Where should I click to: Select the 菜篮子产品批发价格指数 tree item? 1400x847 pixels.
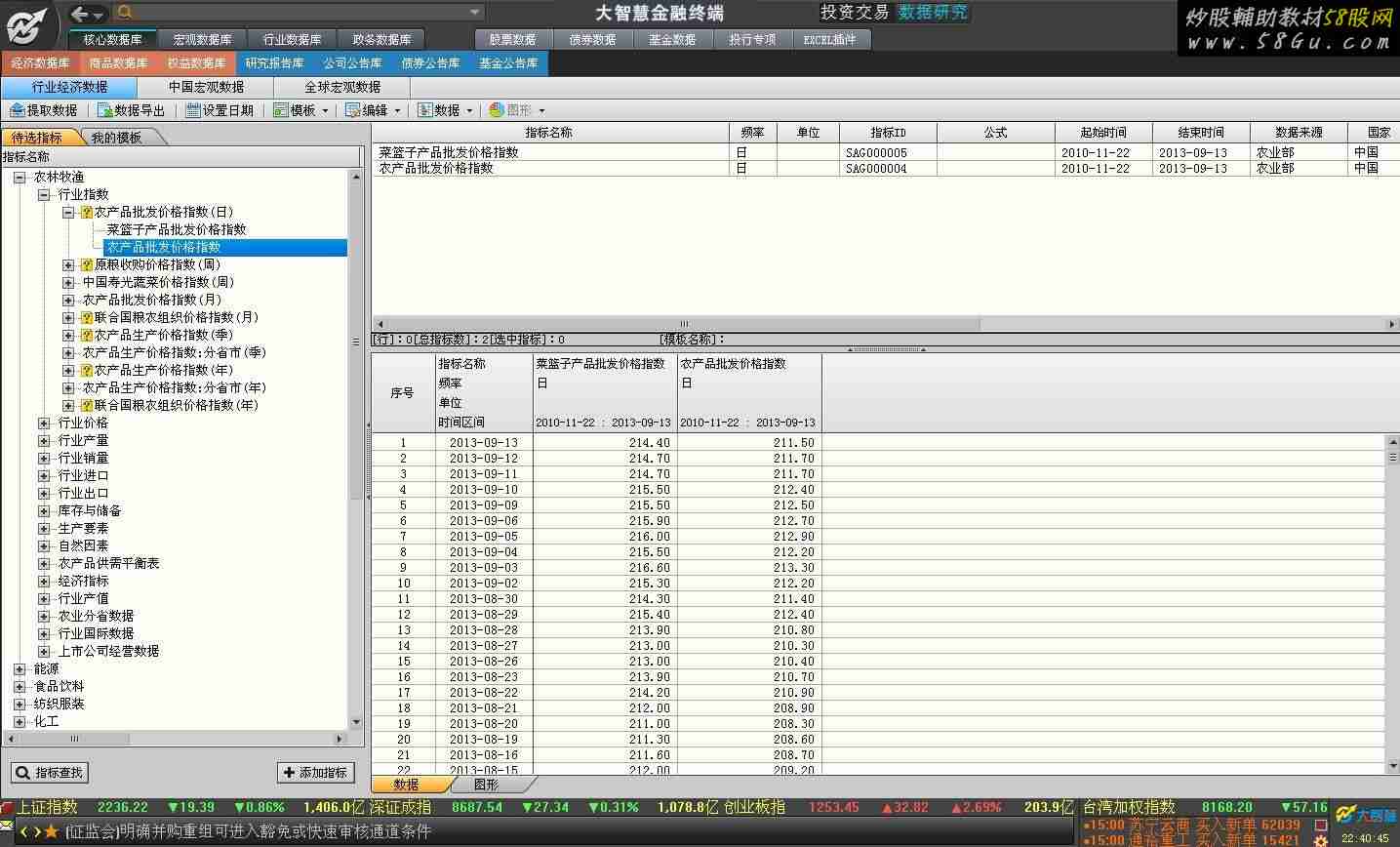point(177,229)
